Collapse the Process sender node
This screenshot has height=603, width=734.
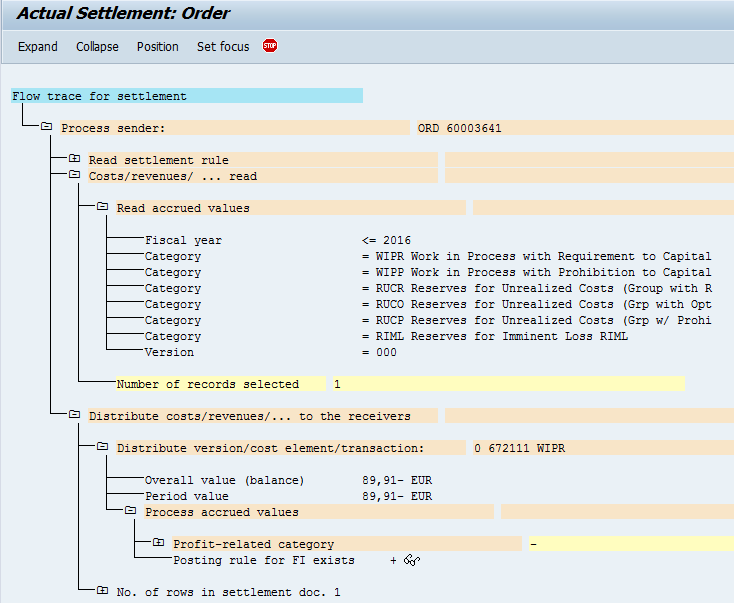pos(46,126)
